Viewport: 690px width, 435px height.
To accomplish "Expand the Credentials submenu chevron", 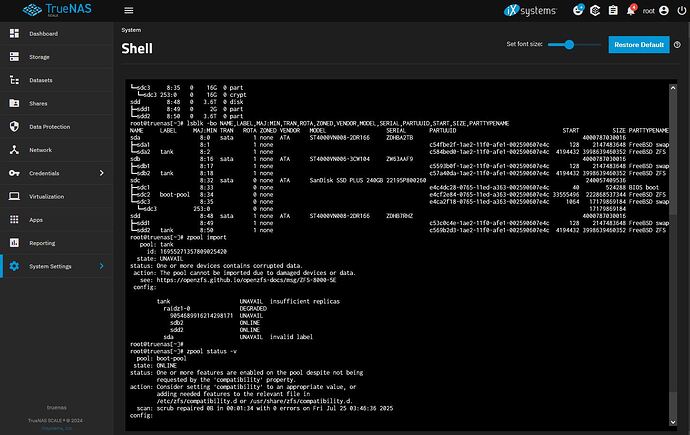I will click(100, 173).
